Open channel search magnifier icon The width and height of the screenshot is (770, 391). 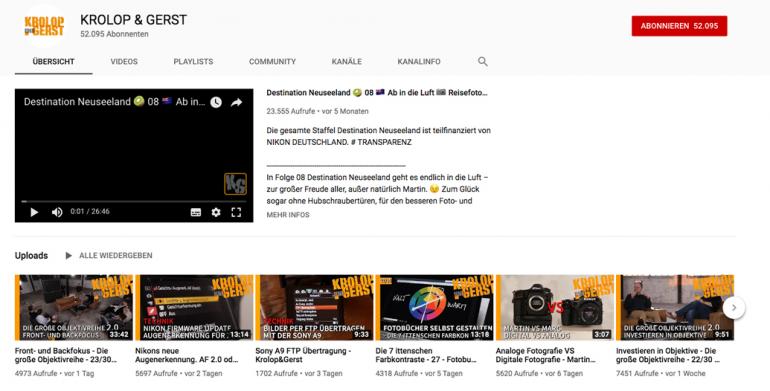click(x=483, y=61)
